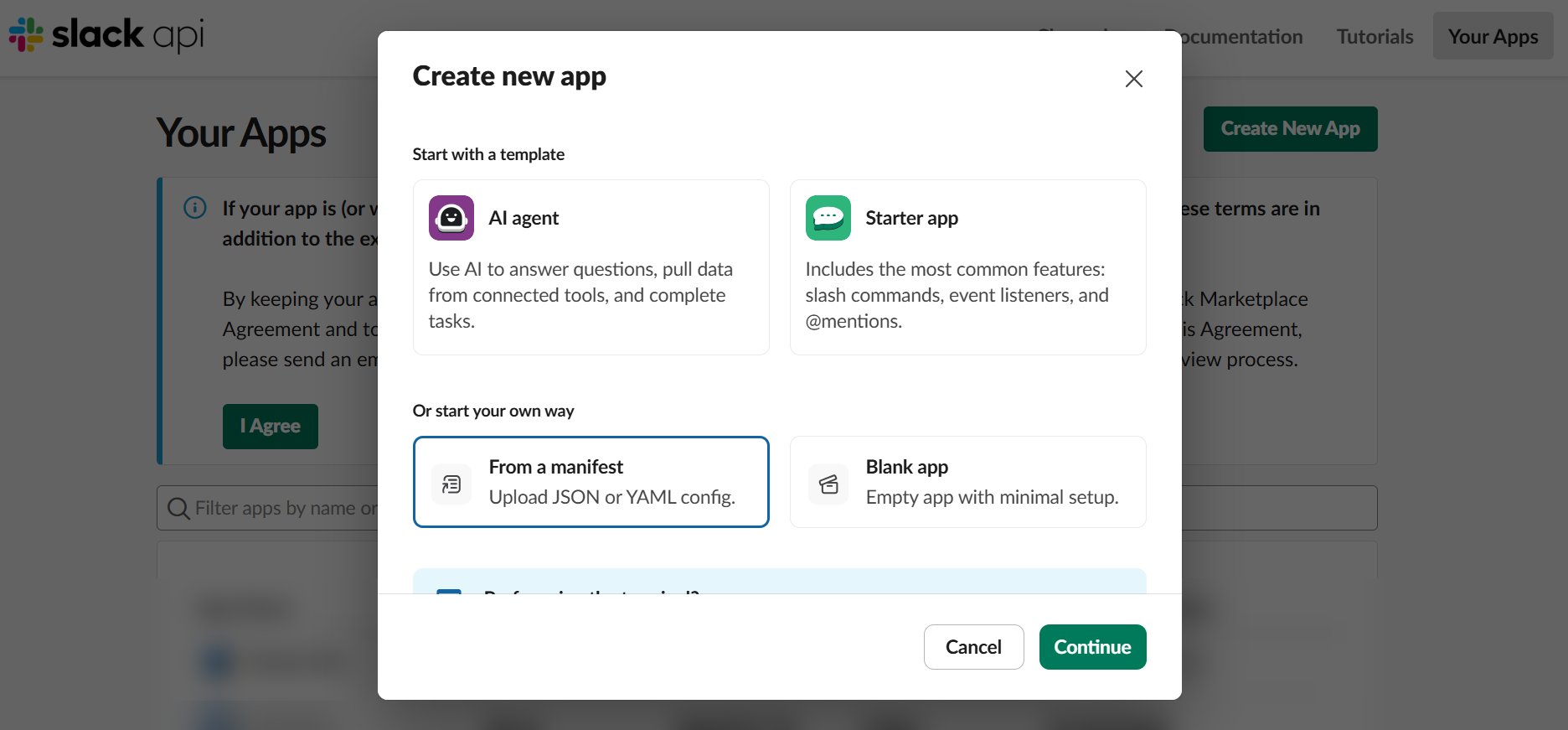
Task: Click the Starter app chat bubble icon
Action: pyautogui.click(x=828, y=218)
